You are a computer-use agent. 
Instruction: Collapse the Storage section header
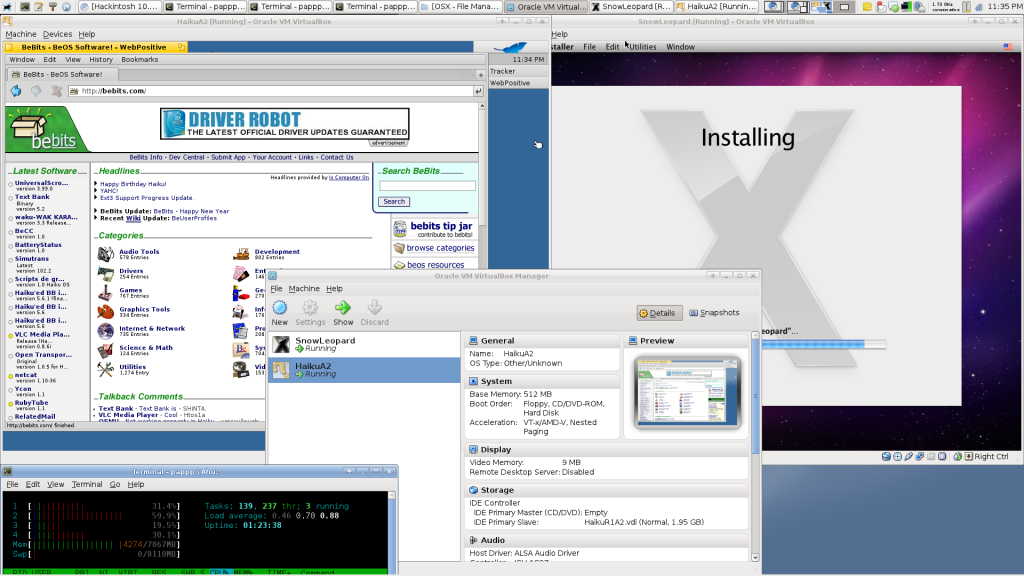[607, 490]
